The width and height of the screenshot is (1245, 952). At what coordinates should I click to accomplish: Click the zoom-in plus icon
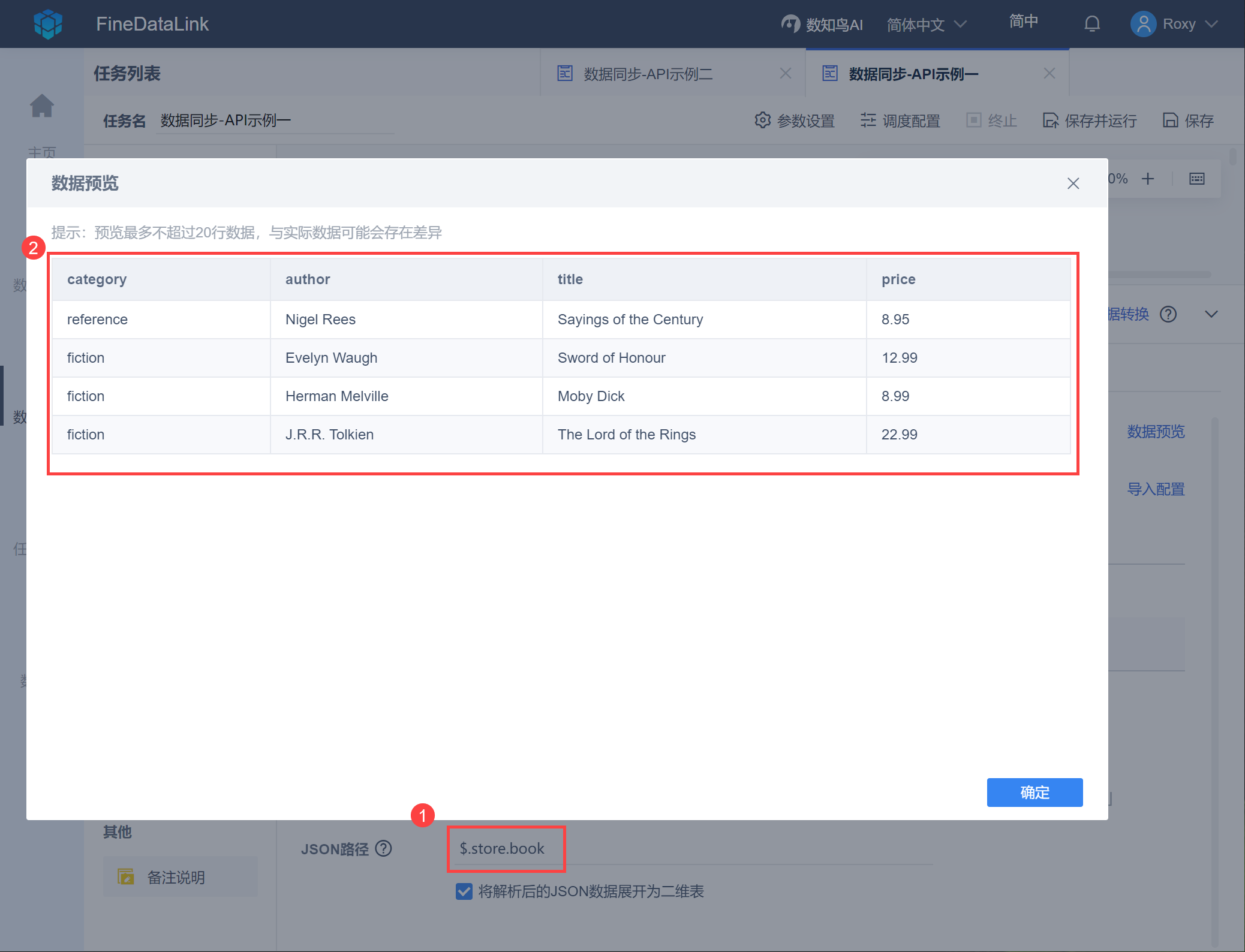click(1148, 179)
